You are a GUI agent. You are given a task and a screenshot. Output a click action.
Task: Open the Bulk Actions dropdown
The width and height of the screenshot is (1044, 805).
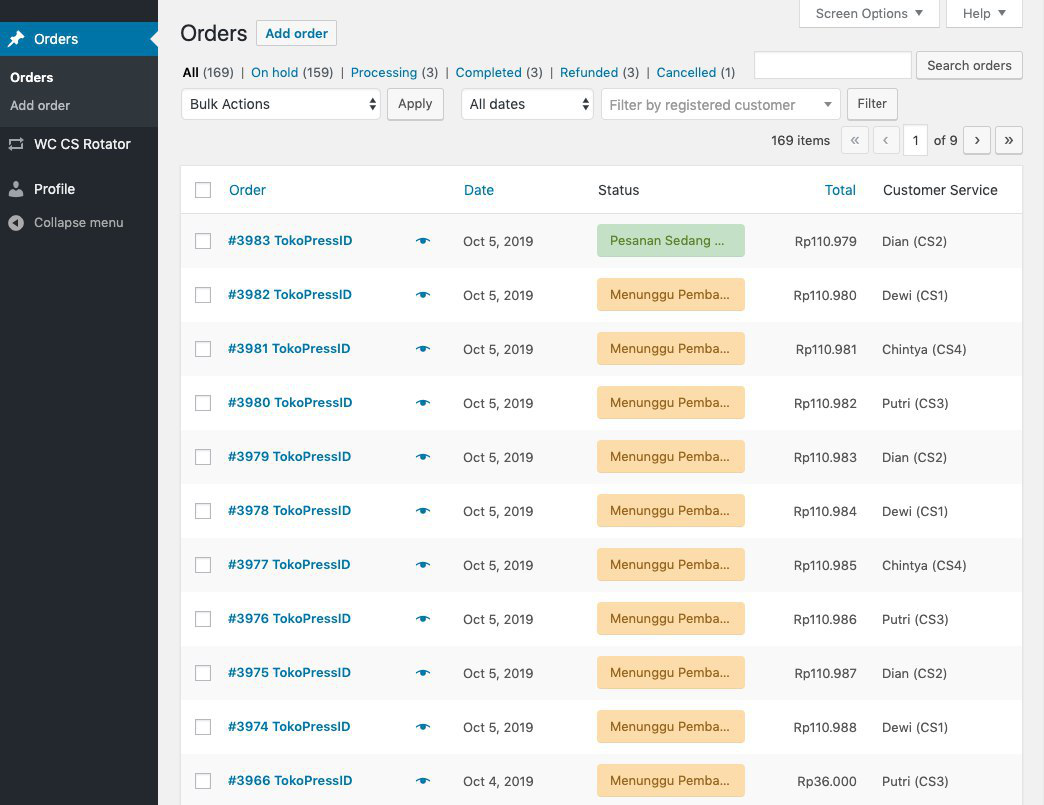[280, 105]
